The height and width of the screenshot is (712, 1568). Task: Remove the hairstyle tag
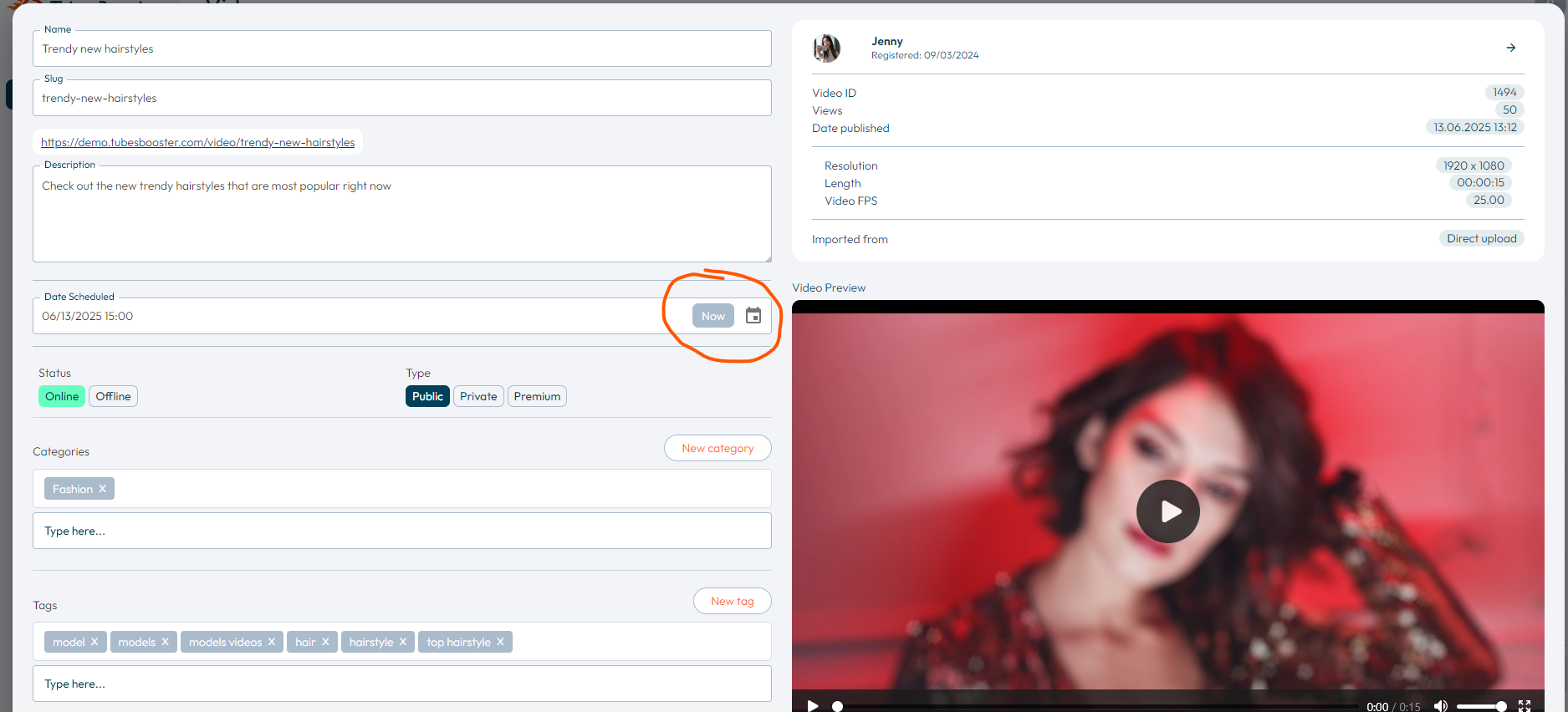402,642
